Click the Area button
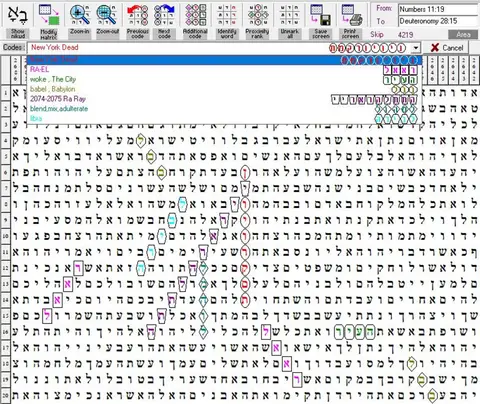480x404 pixels. (x=463, y=35)
